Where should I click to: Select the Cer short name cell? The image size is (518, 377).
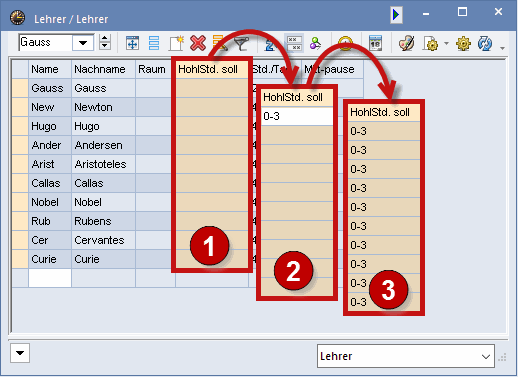50,240
